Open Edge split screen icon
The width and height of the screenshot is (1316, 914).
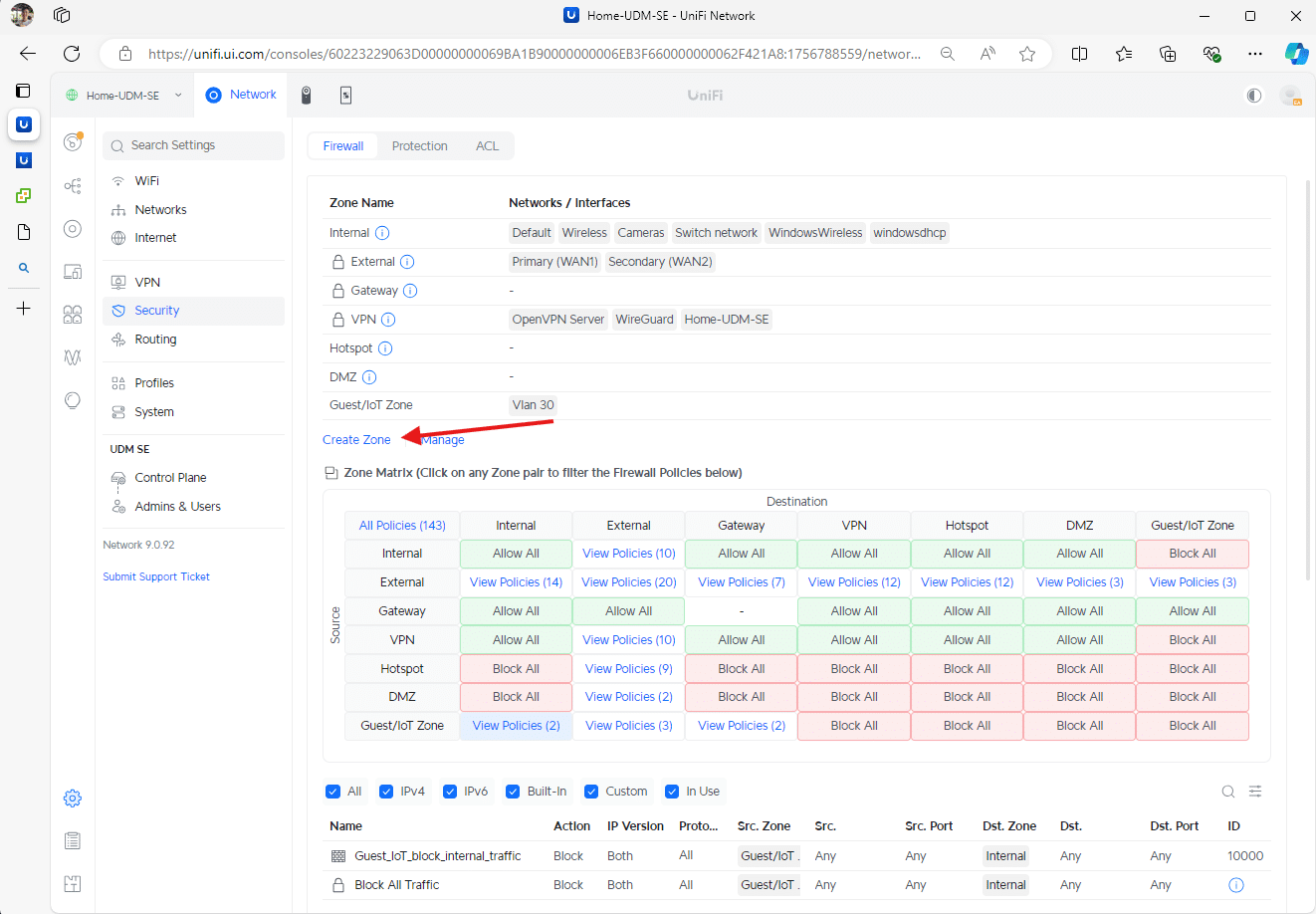point(1079,54)
